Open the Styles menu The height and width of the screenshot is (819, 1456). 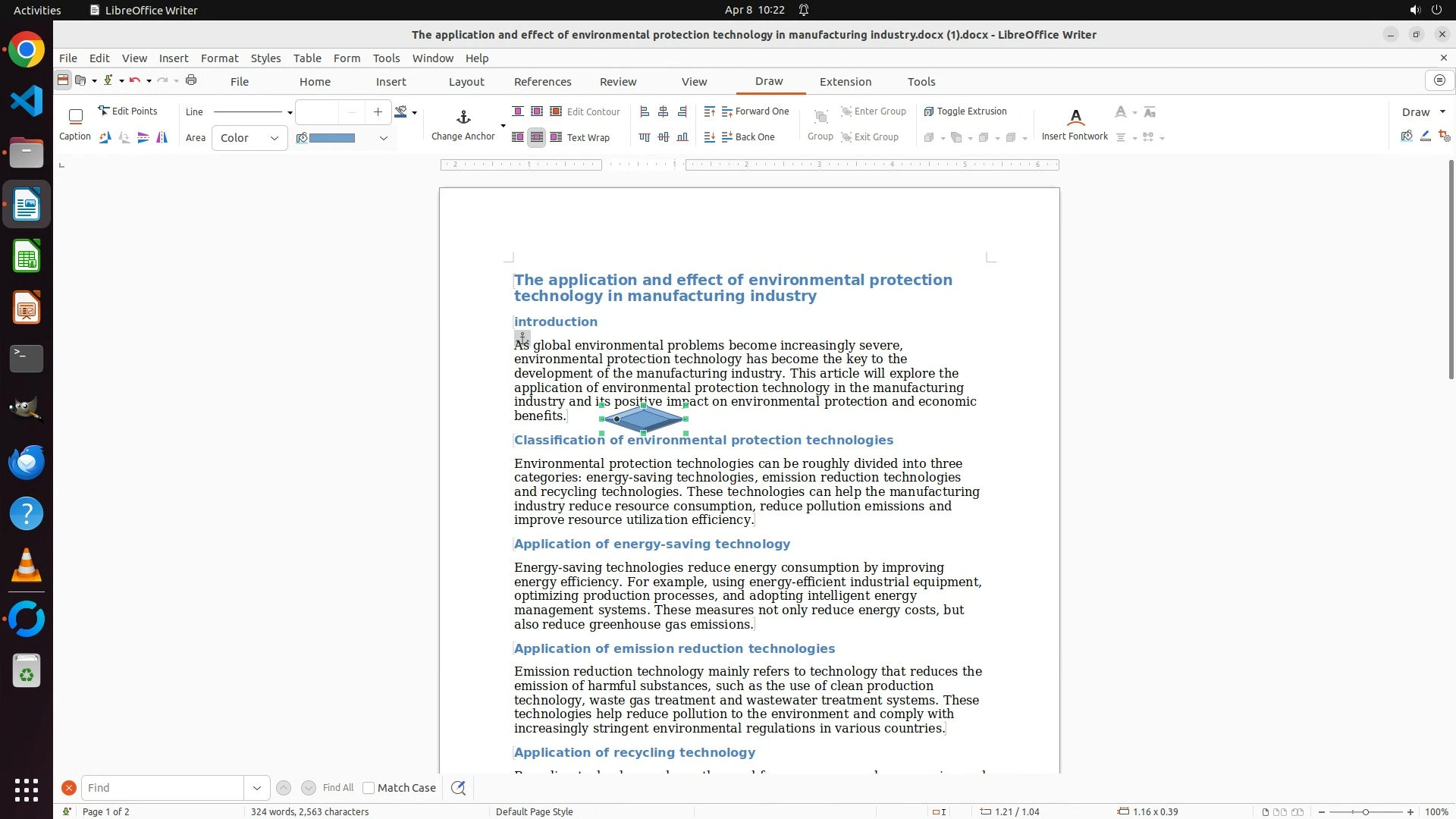[x=265, y=58]
